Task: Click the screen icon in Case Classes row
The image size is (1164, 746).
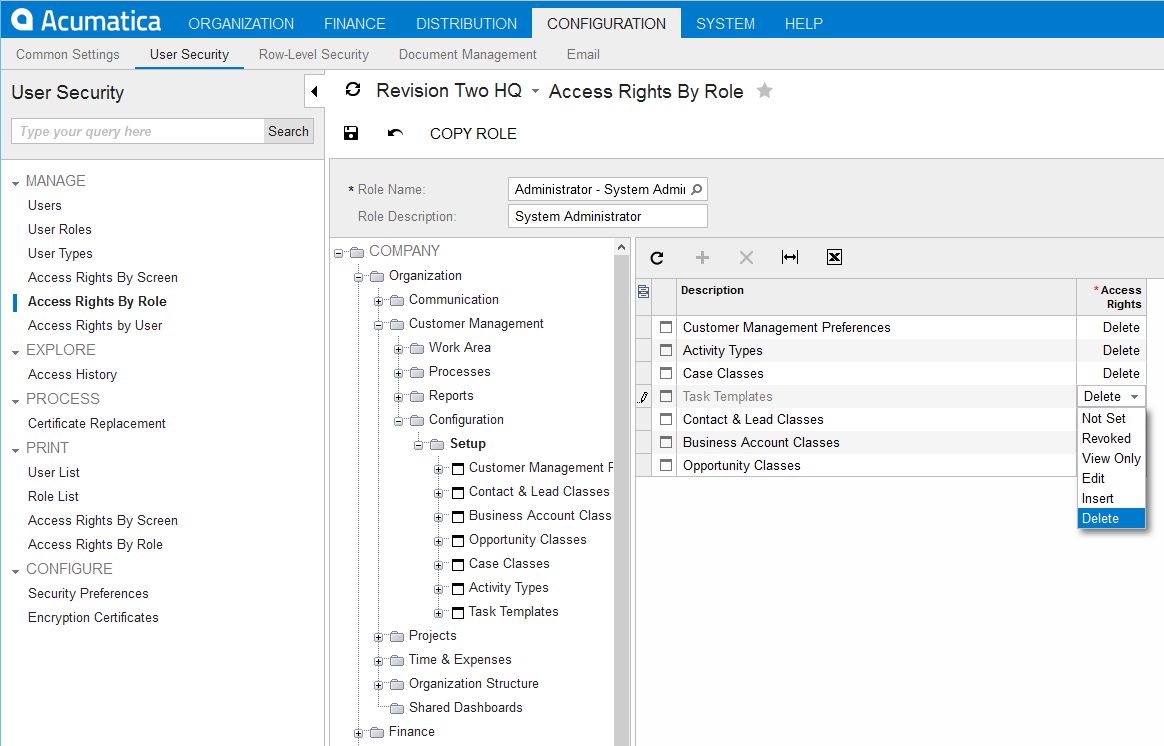Action: pyautogui.click(x=666, y=373)
